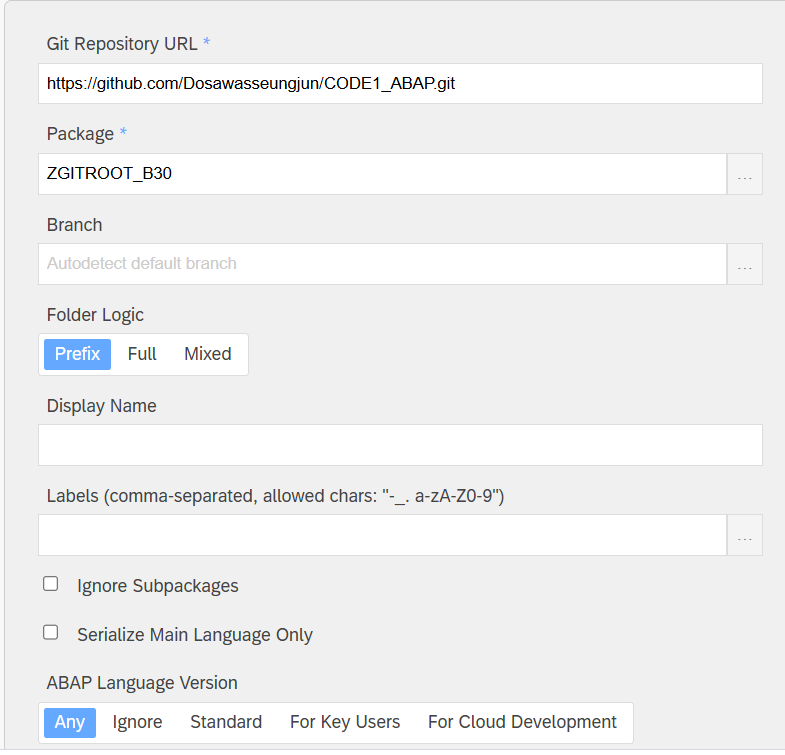Choose the For Key Users option
Viewport: 785px width, 755px height.
pyautogui.click(x=344, y=722)
